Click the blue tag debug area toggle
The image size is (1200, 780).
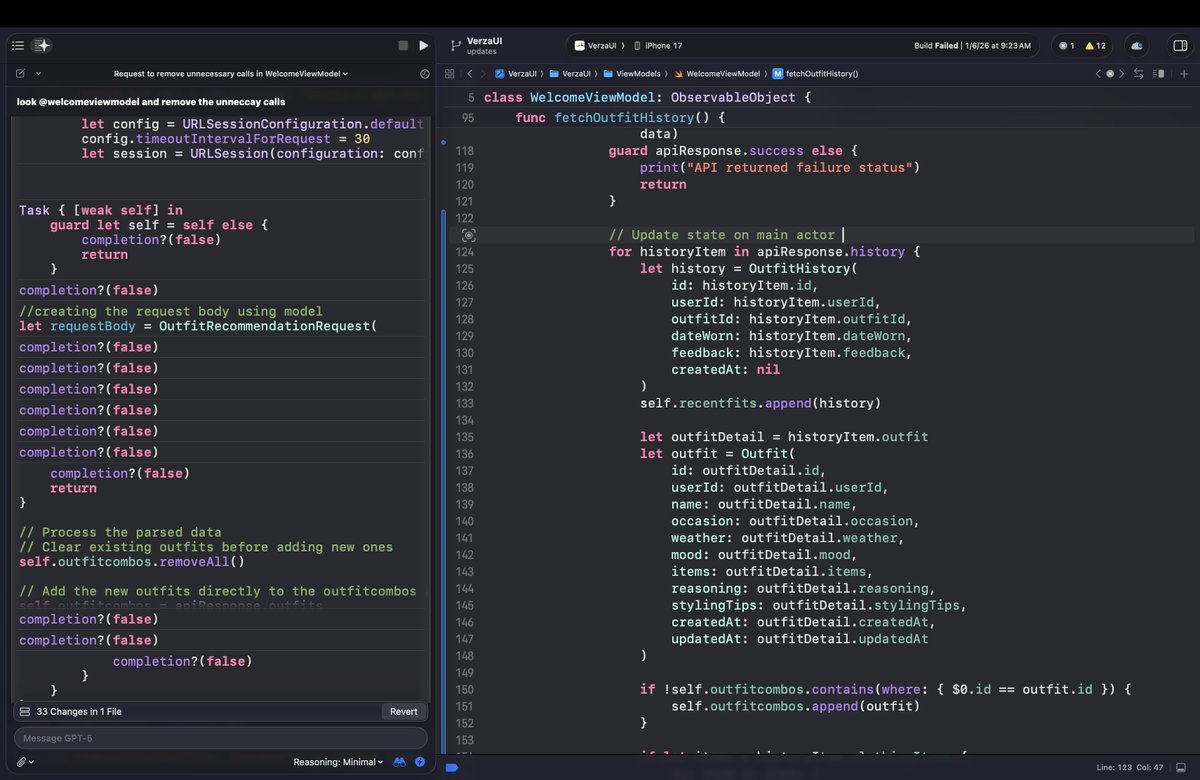(x=451, y=767)
